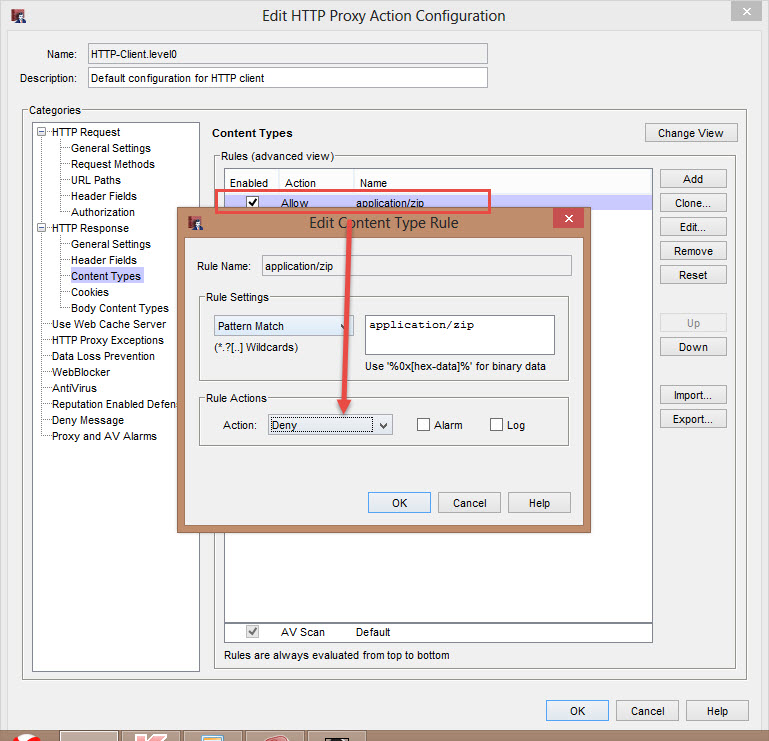The height and width of the screenshot is (741, 769).
Task: Click the Change View button
Action: (x=690, y=133)
